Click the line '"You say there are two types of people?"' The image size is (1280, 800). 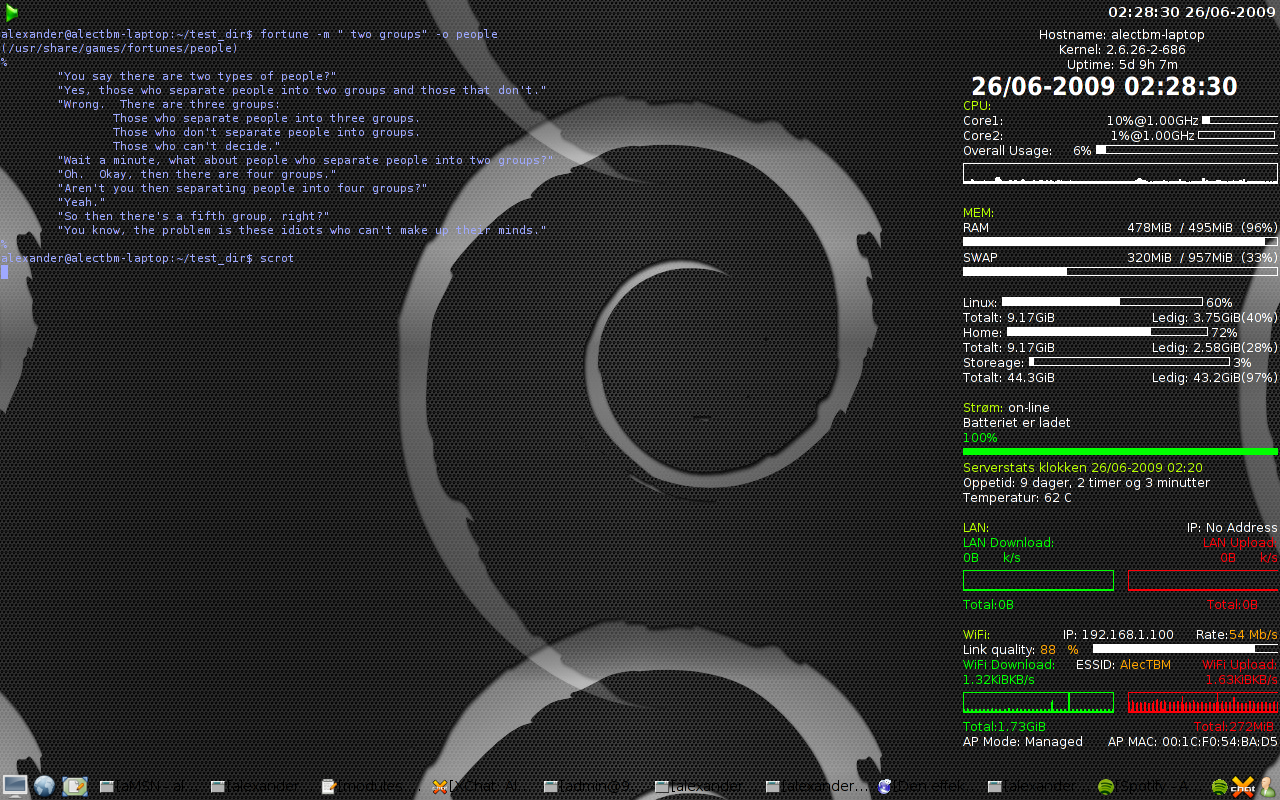[x=197, y=76]
